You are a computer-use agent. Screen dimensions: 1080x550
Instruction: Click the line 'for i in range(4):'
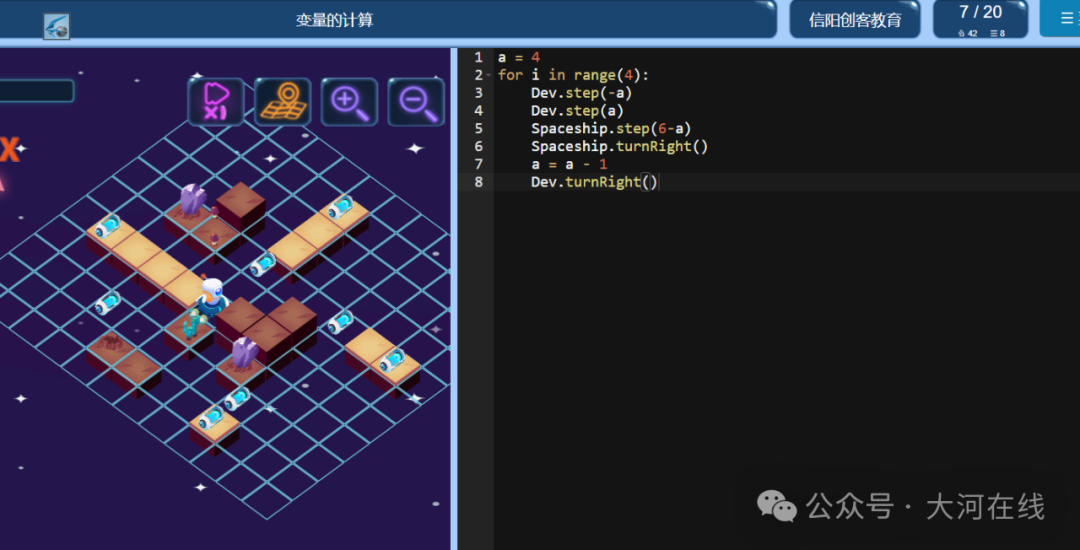pos(573,75)
